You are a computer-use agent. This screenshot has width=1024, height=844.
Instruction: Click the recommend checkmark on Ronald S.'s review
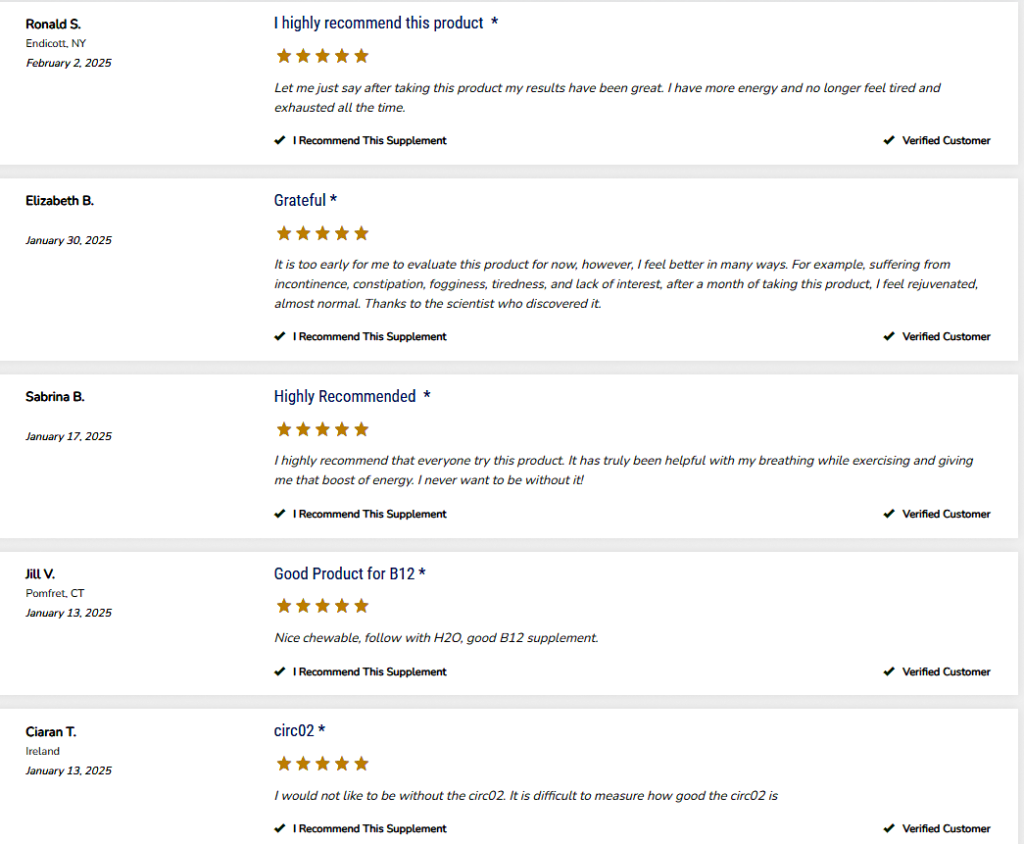(280, 141)
